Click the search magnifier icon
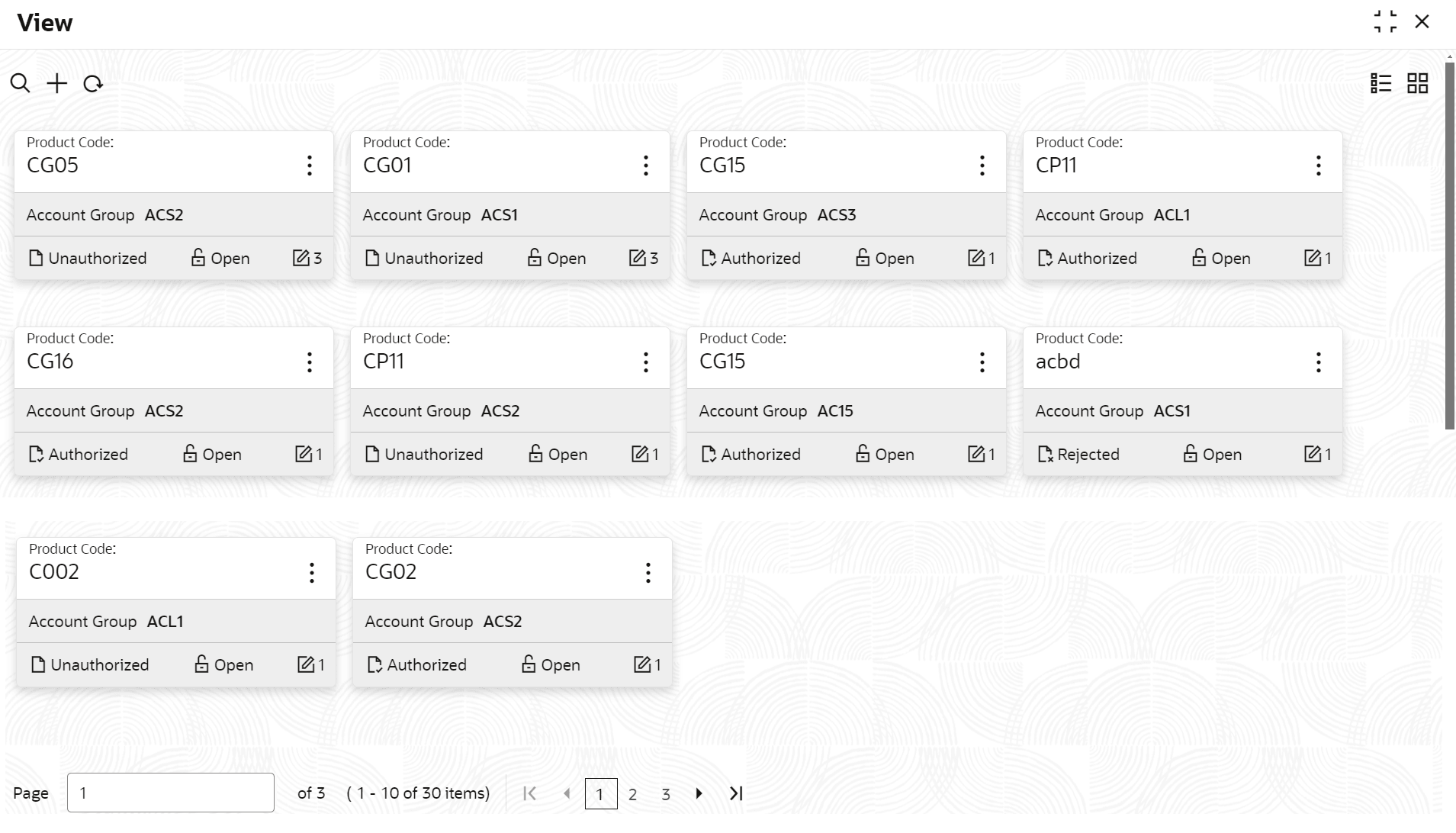The width and height of the screenshot is (1456, 833). pyautogui.click(x=21, y=83)
